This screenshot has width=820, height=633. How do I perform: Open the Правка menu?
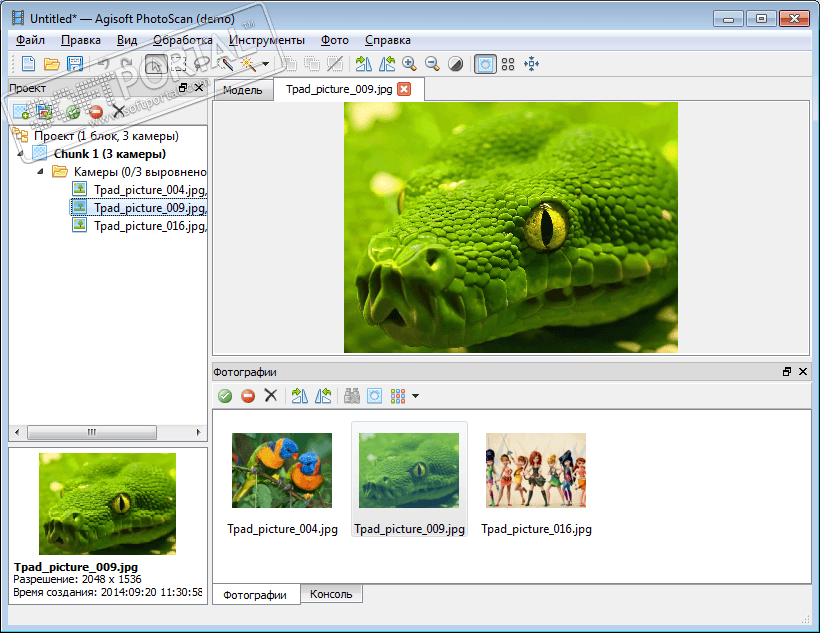pyautogui.click(x=81, y=40)
